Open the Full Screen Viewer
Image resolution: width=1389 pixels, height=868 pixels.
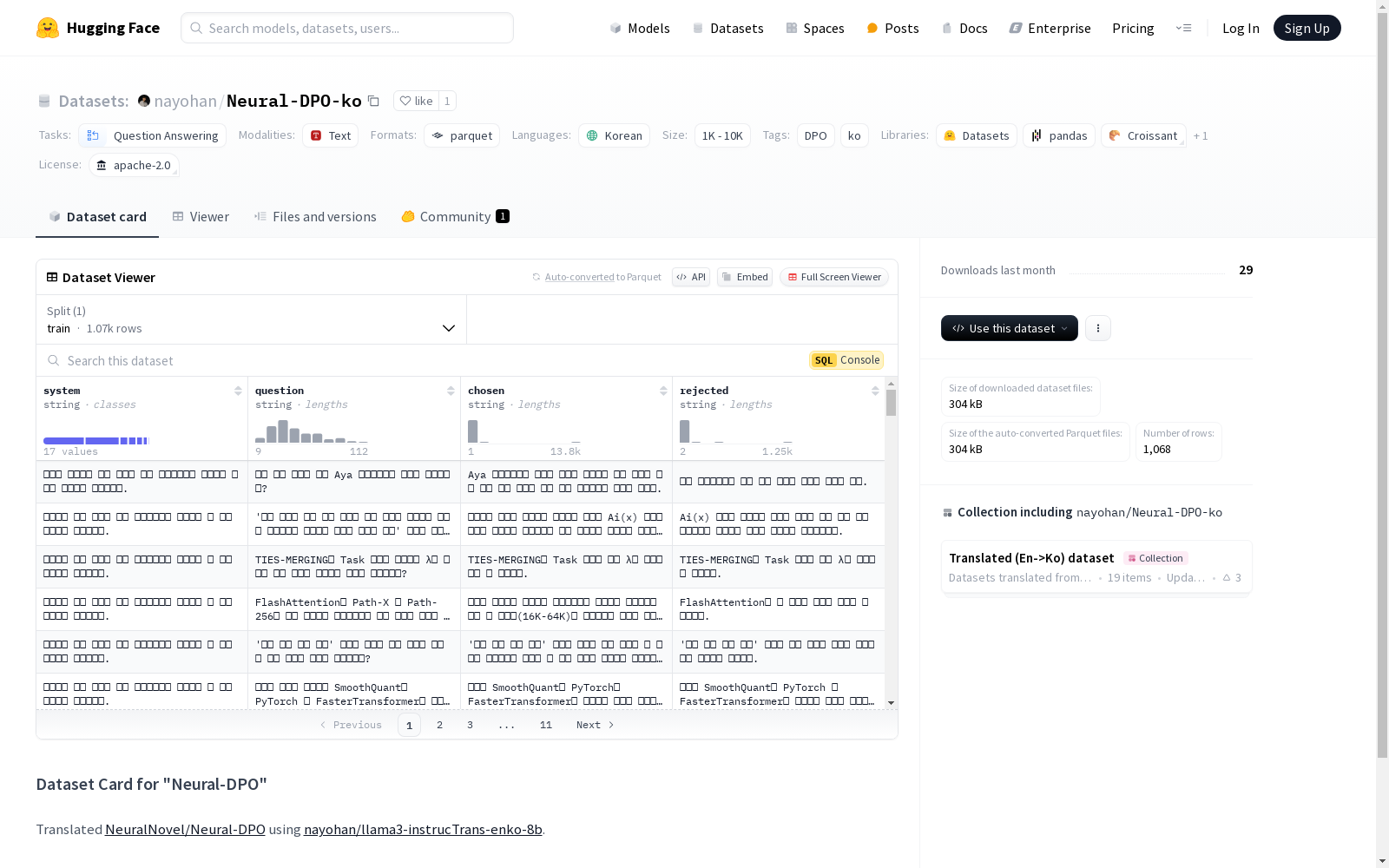(834, 277)
